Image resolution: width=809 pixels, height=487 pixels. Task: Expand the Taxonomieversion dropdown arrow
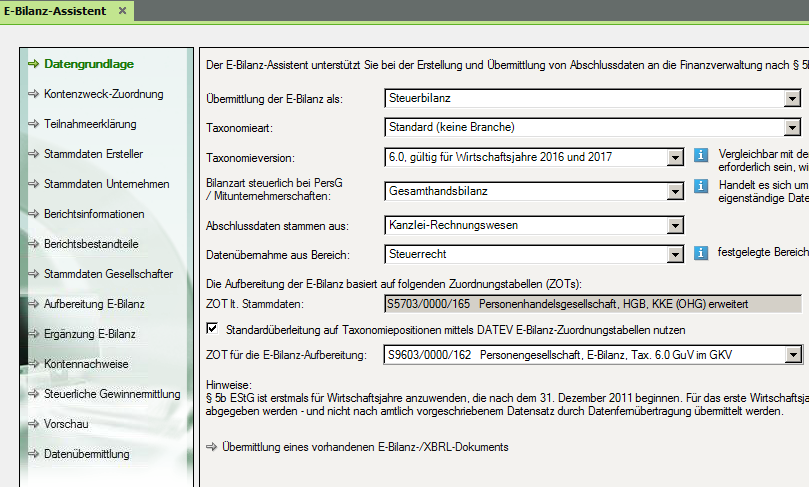coord(675,157)
